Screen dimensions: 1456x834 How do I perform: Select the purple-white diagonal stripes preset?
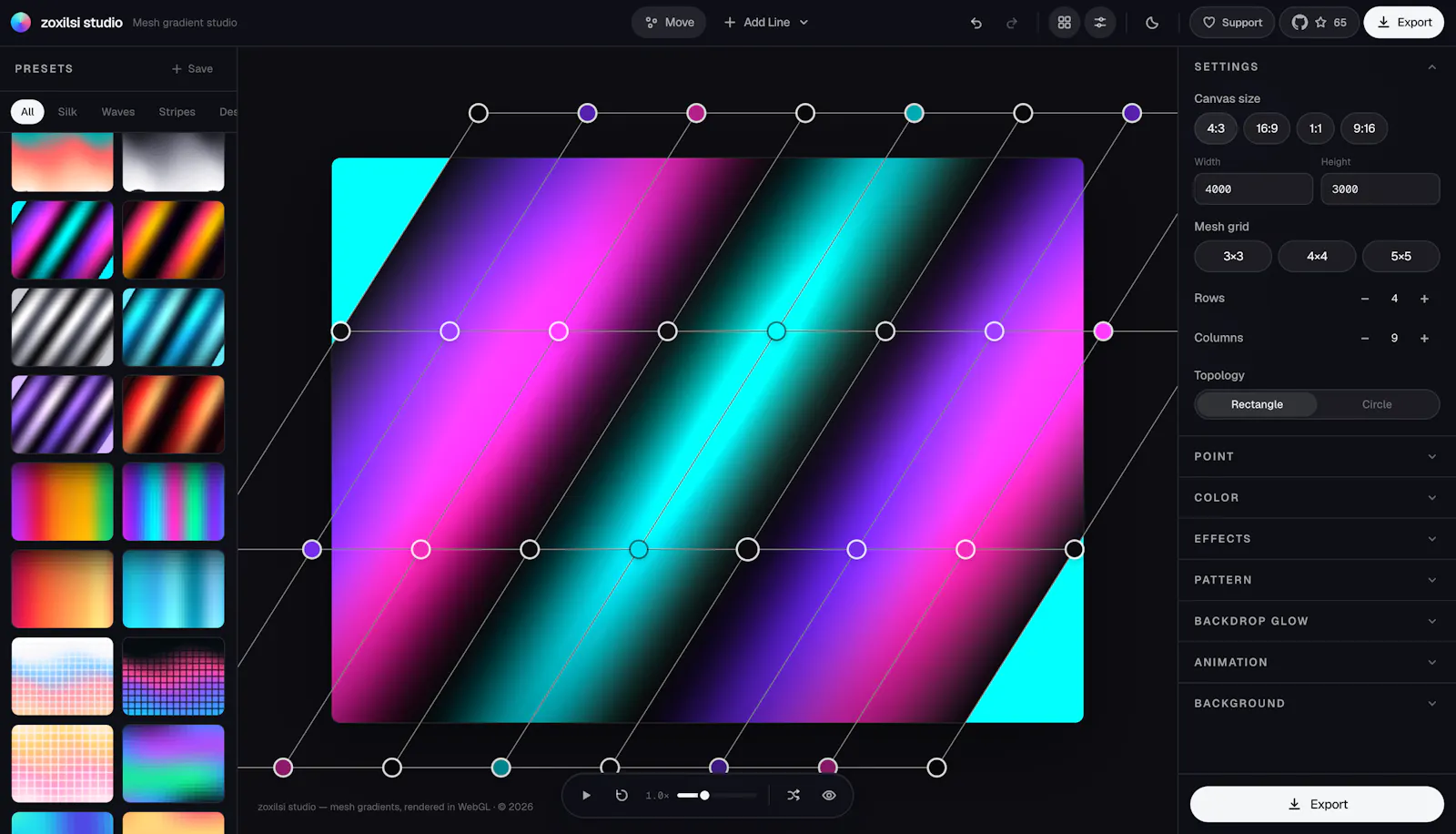pos(62,414)
